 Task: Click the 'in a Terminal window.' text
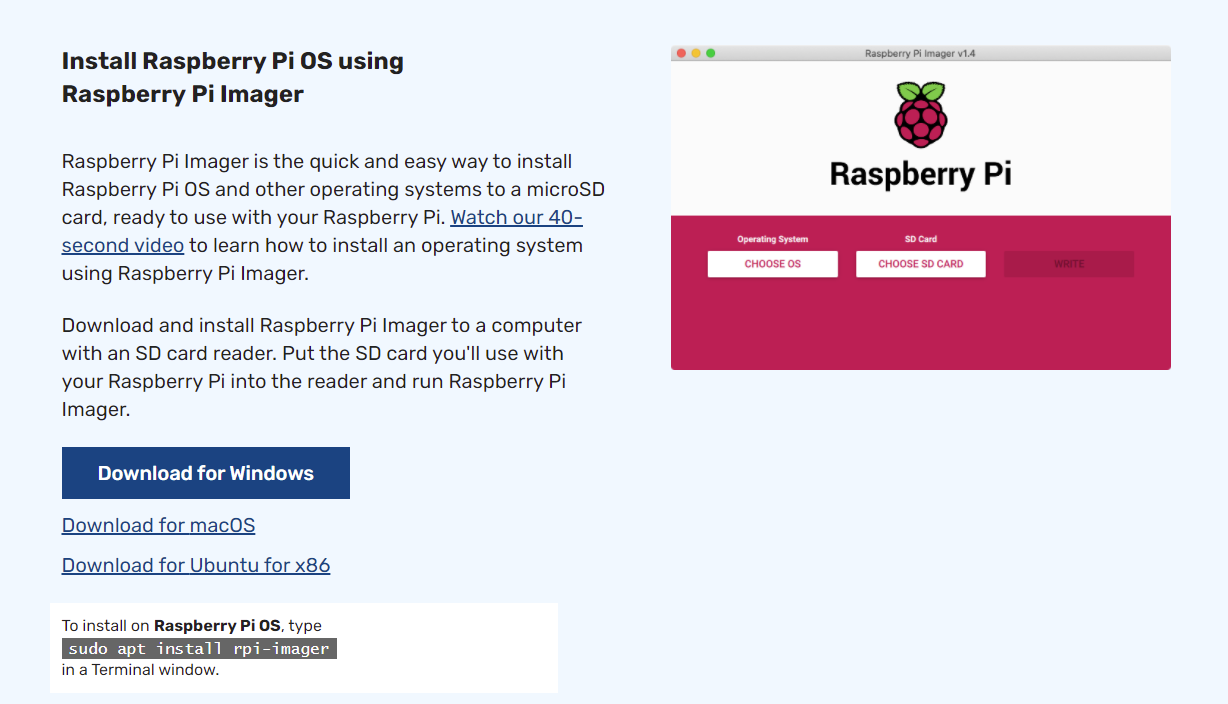point(140,670)
